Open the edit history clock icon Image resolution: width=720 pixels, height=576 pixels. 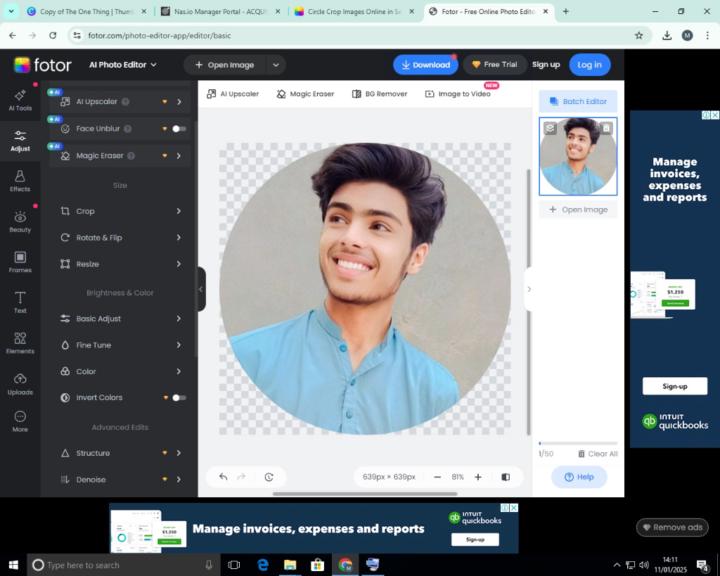point(269,477)
